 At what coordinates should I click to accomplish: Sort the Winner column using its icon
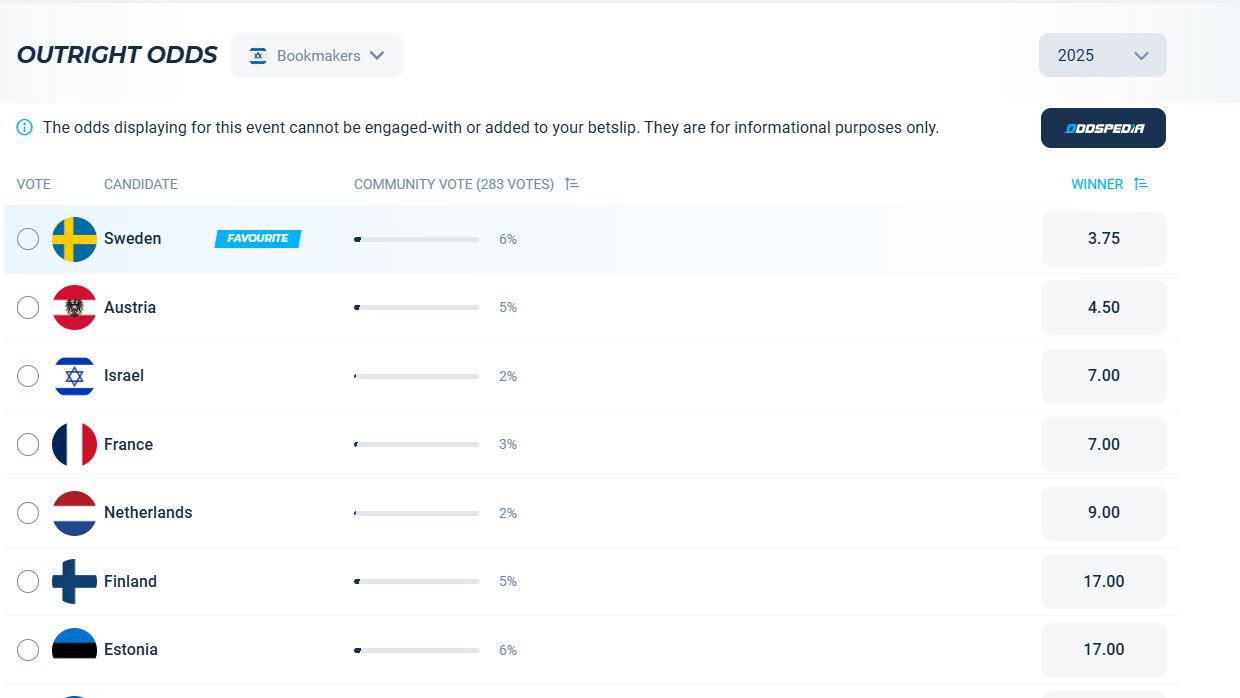tap(1141, 184)
